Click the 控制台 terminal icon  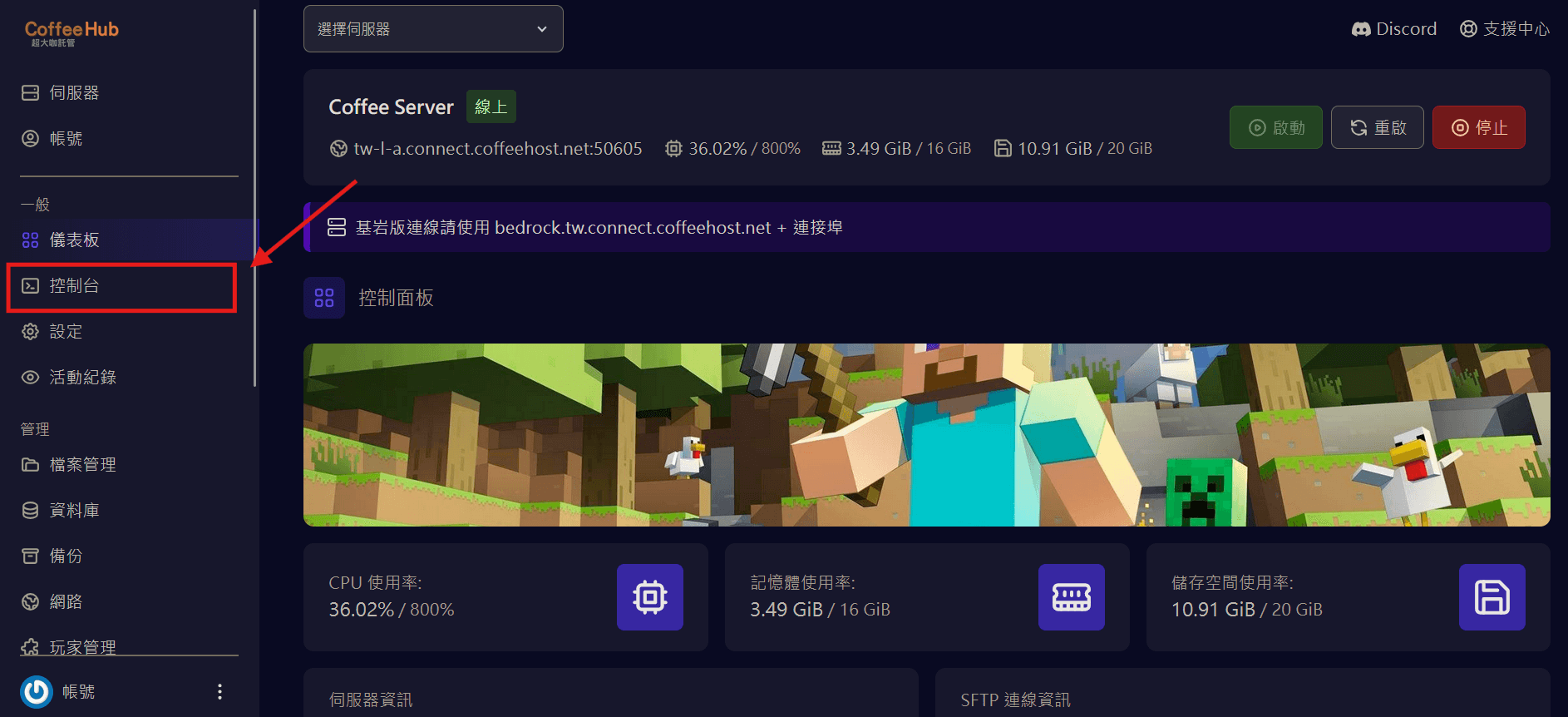[31, 286]
